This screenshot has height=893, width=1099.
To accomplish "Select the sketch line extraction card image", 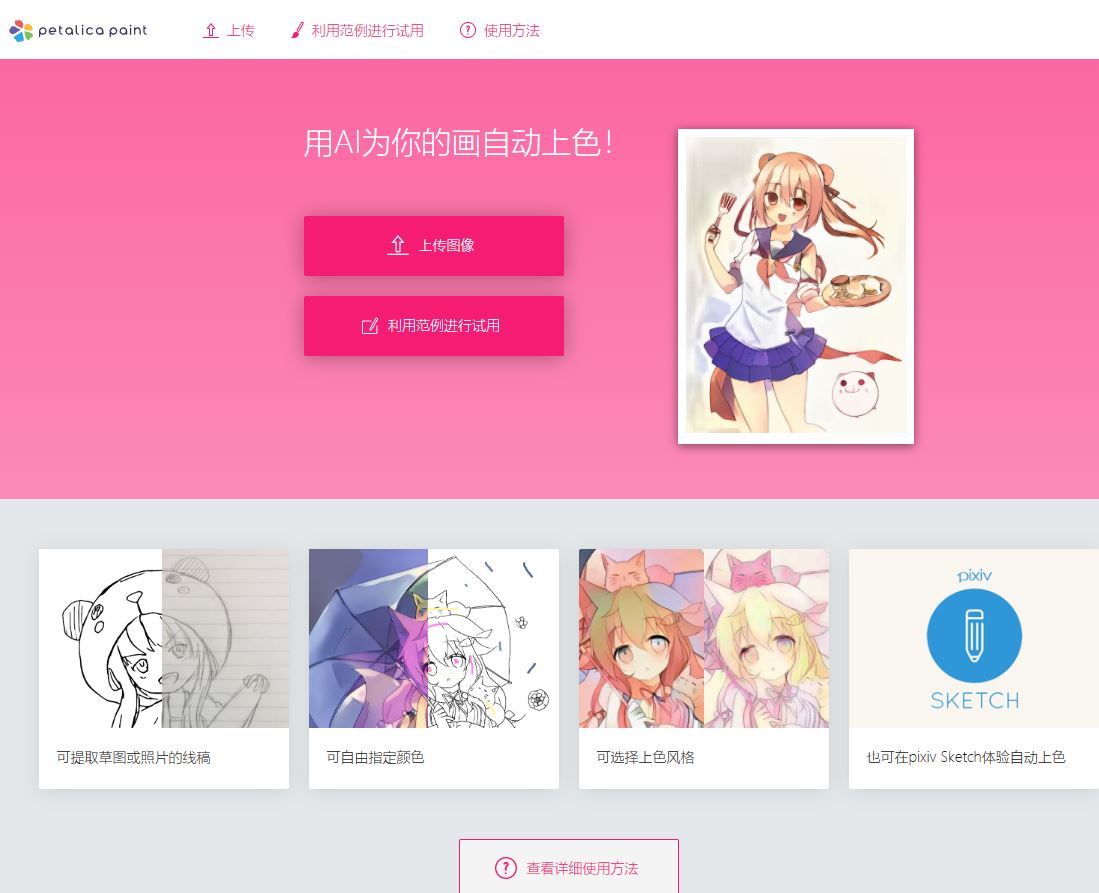I will click(164, 639).
